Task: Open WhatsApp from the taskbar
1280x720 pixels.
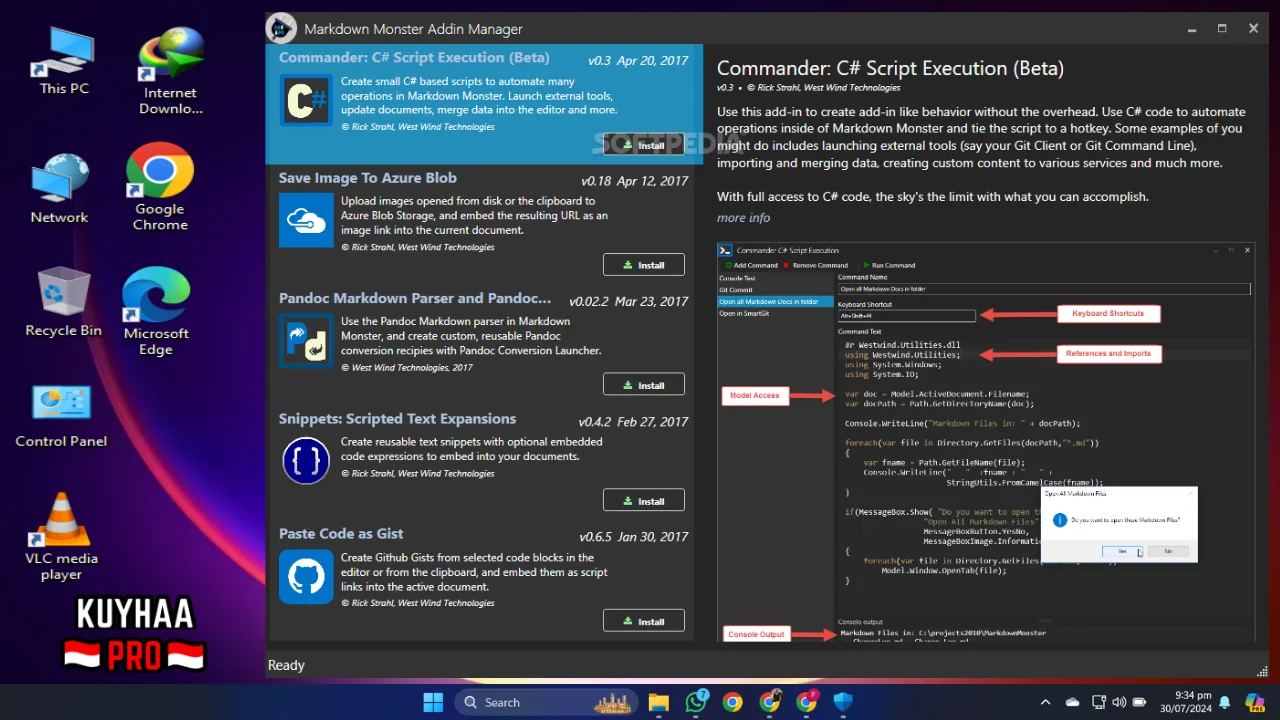Action: [x=696, y=702]
